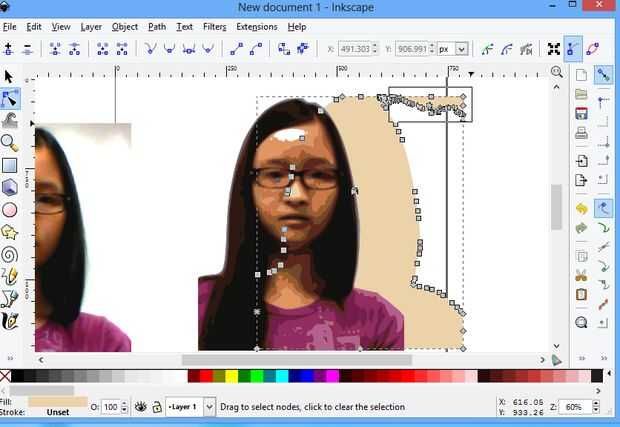
Task: Select the Ellipse circle tool
Action: [x=9, y=210]
